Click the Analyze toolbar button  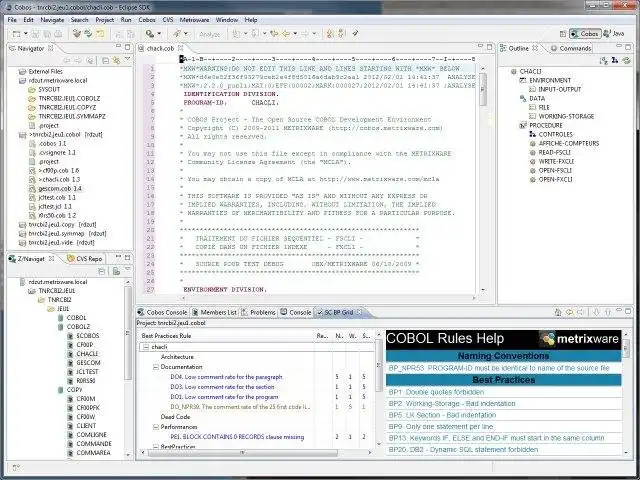209,35
